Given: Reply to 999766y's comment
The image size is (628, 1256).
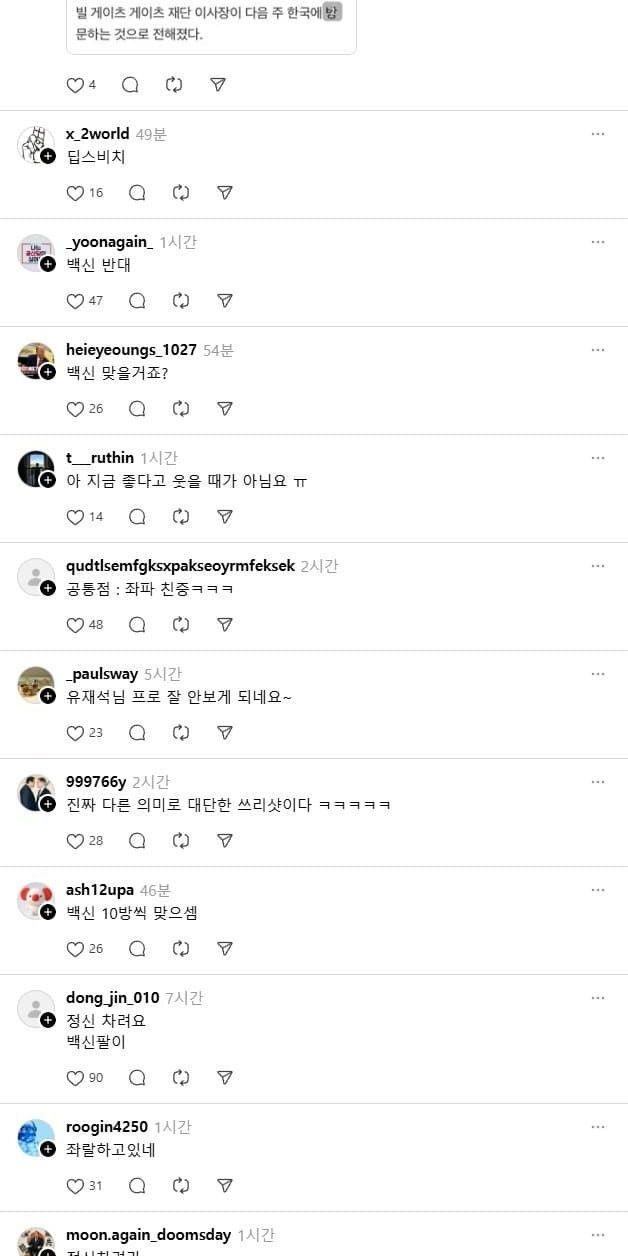Looking at the screenshot, I should (x=137, y=841).
